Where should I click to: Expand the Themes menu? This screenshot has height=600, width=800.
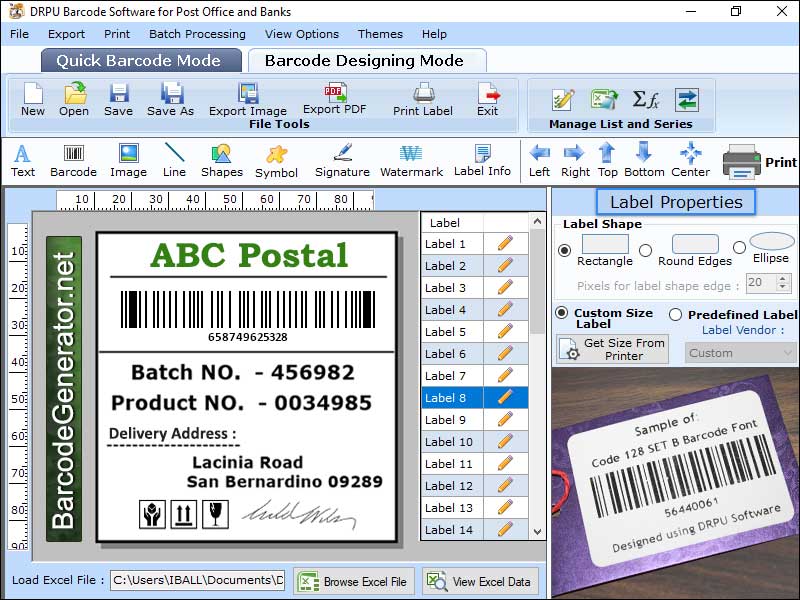pos(379,33)
